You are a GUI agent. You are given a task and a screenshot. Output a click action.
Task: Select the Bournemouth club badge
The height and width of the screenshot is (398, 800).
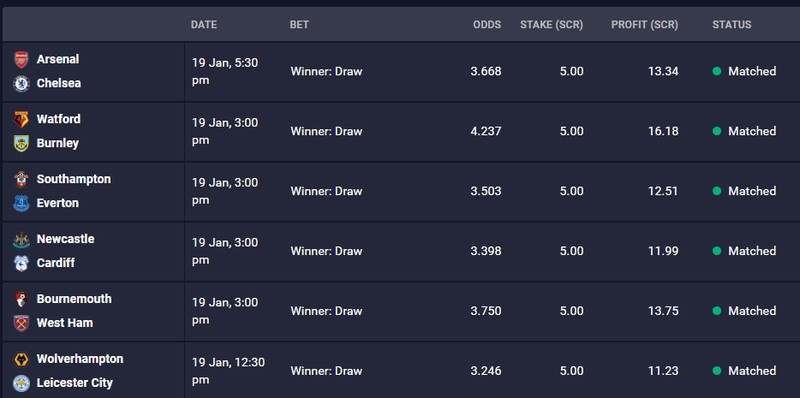tap(21, 299)
